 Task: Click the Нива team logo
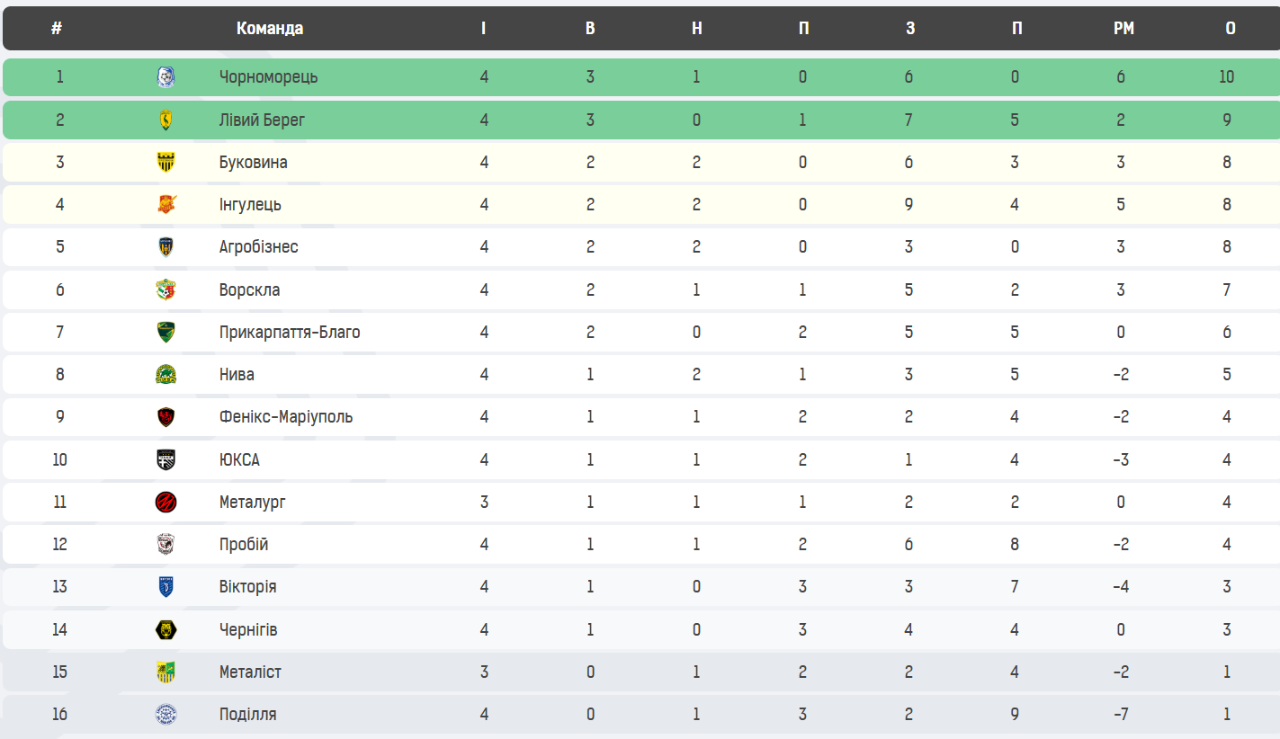click(x=166, y=375)
